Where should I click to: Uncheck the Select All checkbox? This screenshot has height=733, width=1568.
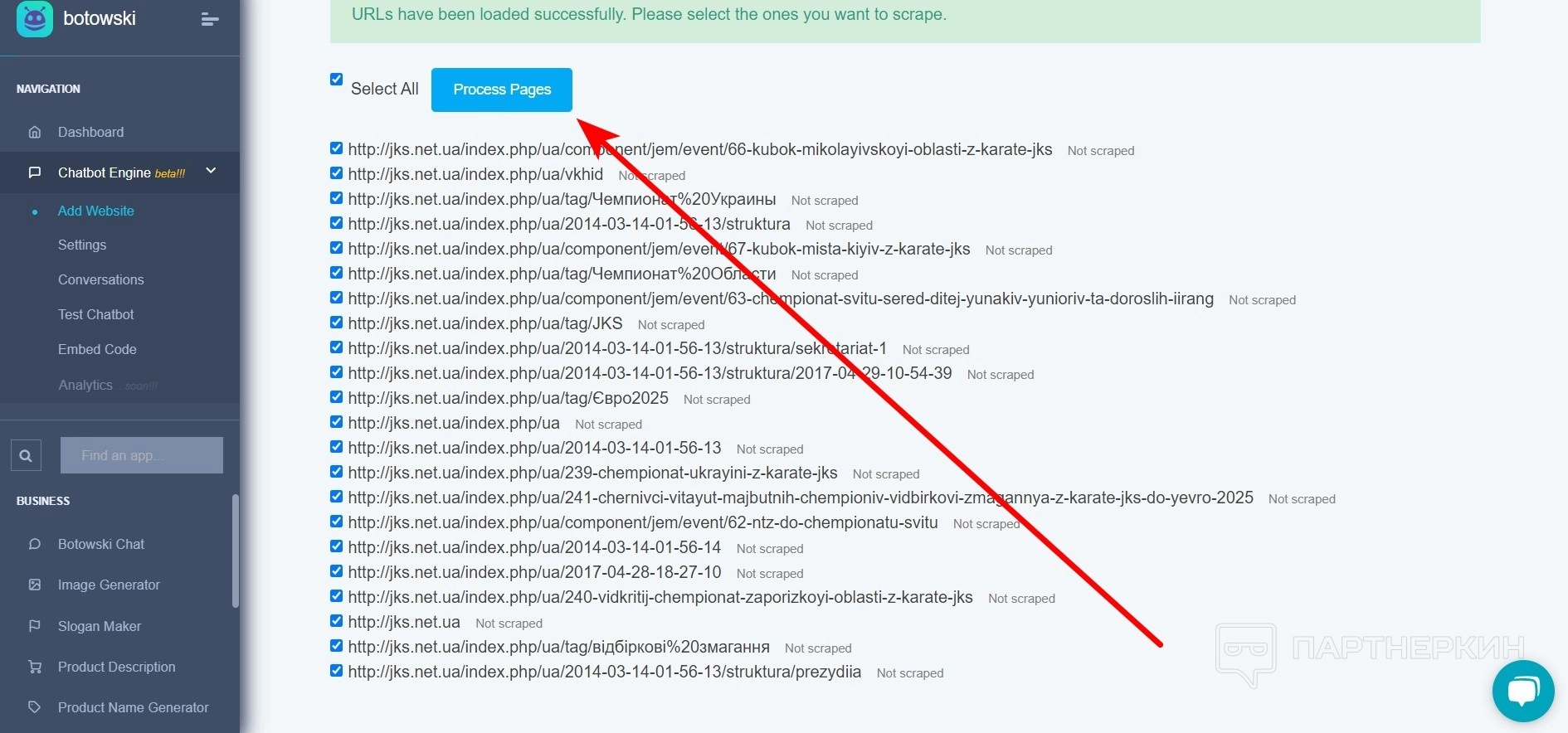click(x=336, y=80)
